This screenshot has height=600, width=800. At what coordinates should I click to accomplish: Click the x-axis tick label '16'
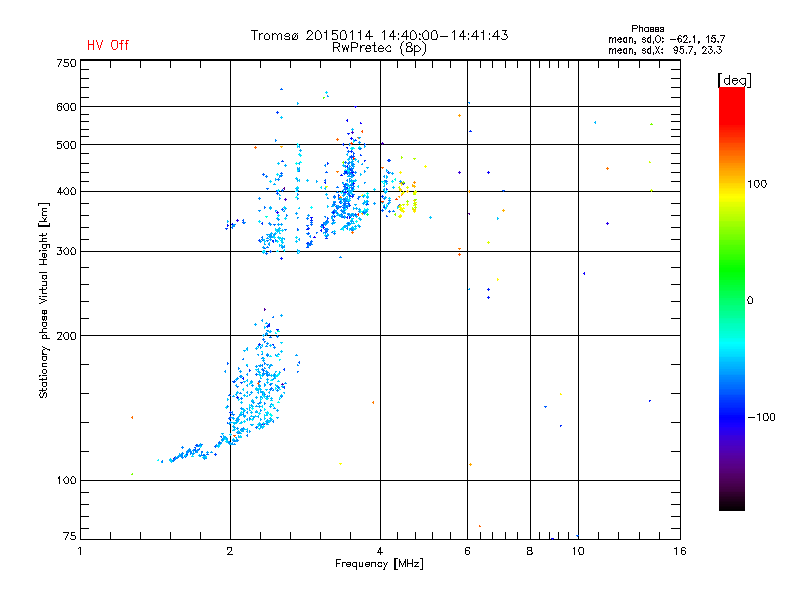tap(680, 551)
